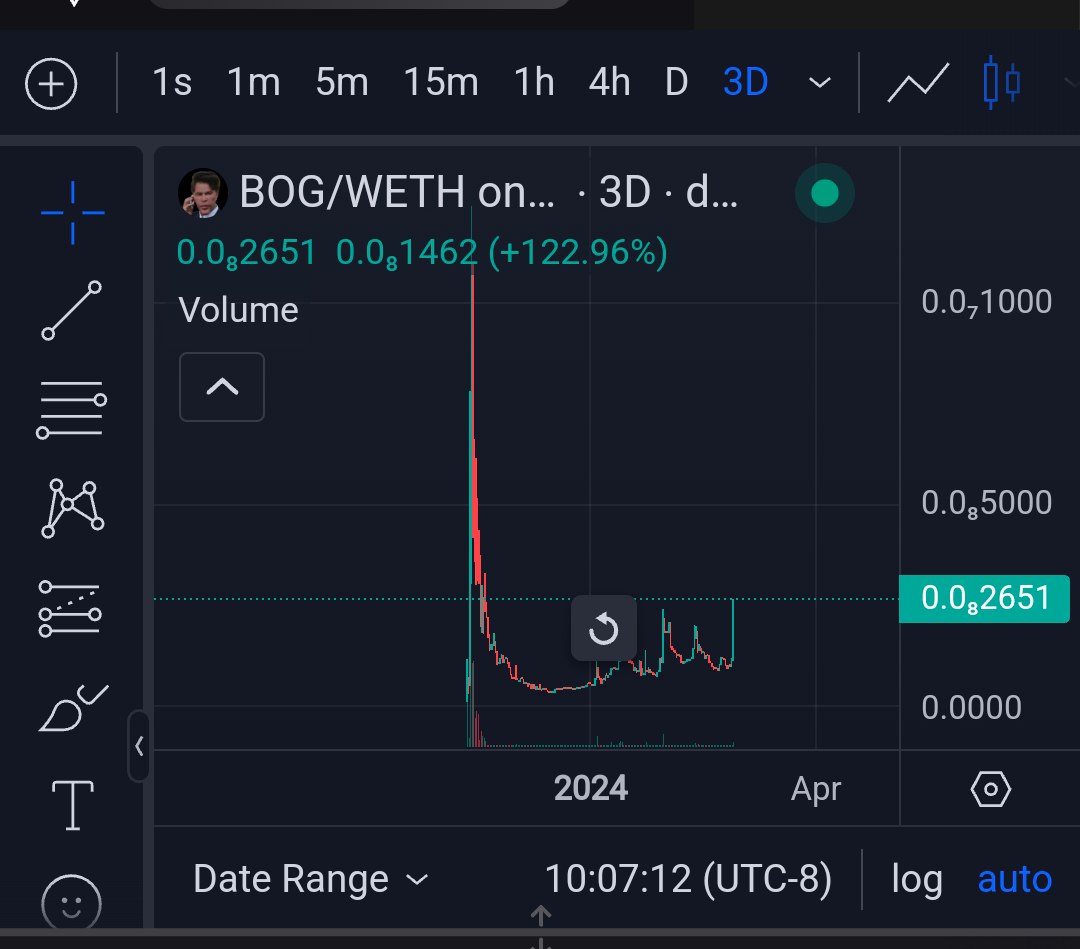Open the forecasting and measurement tools

(70, 609)
